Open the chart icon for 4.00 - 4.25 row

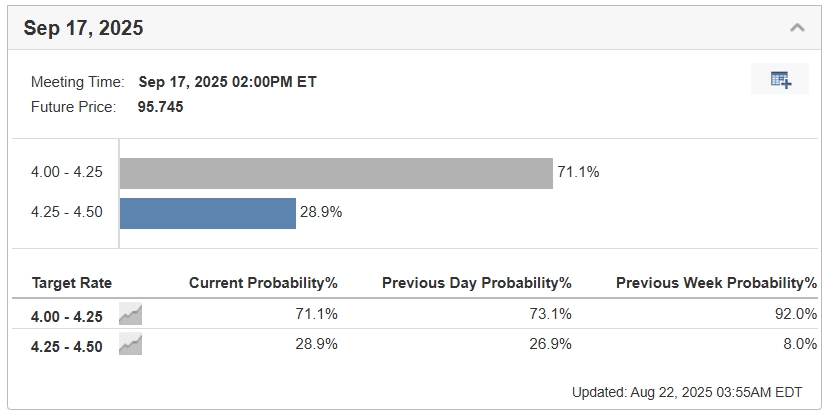[130, 314]
